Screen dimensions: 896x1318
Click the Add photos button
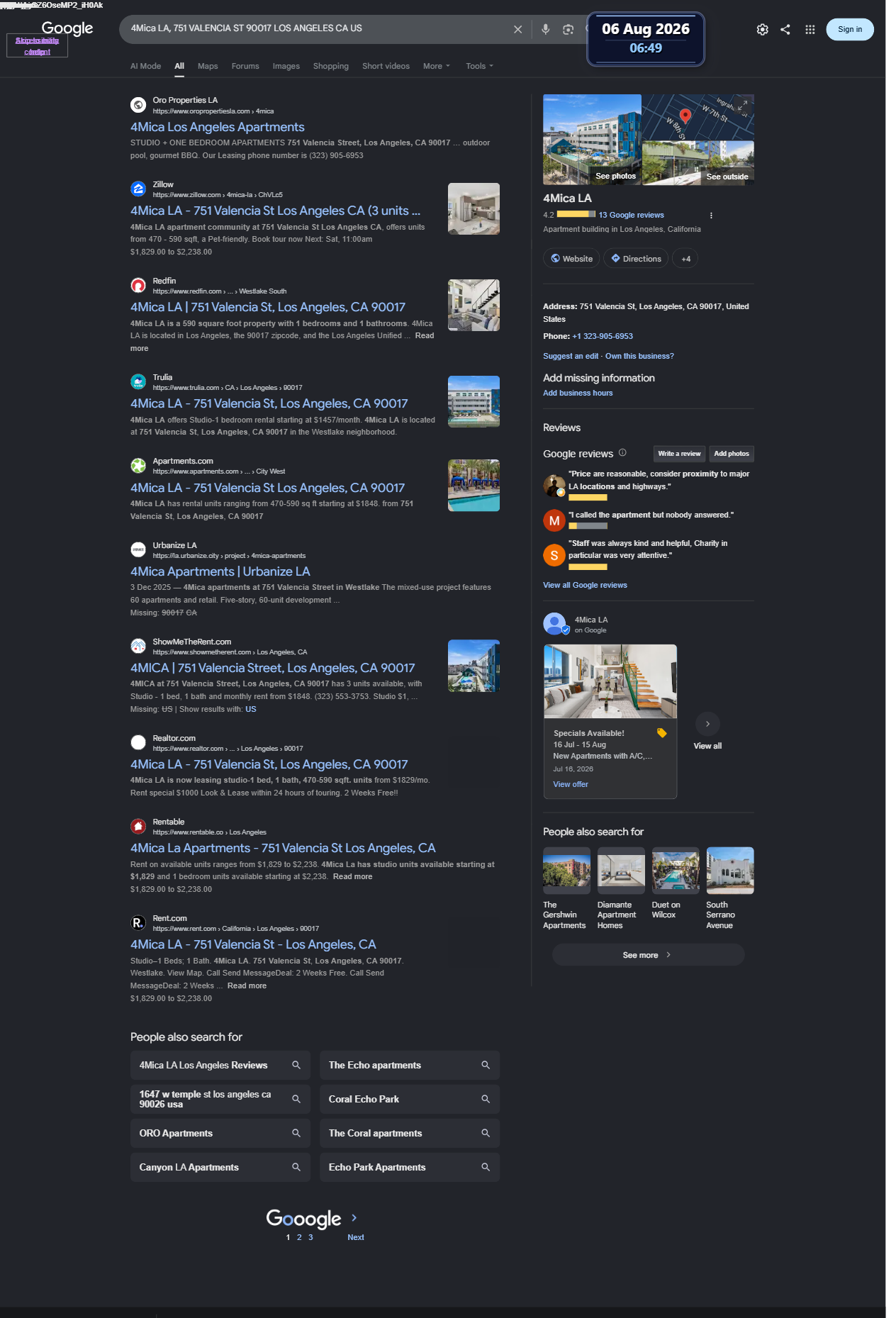(x=732, y=454)
